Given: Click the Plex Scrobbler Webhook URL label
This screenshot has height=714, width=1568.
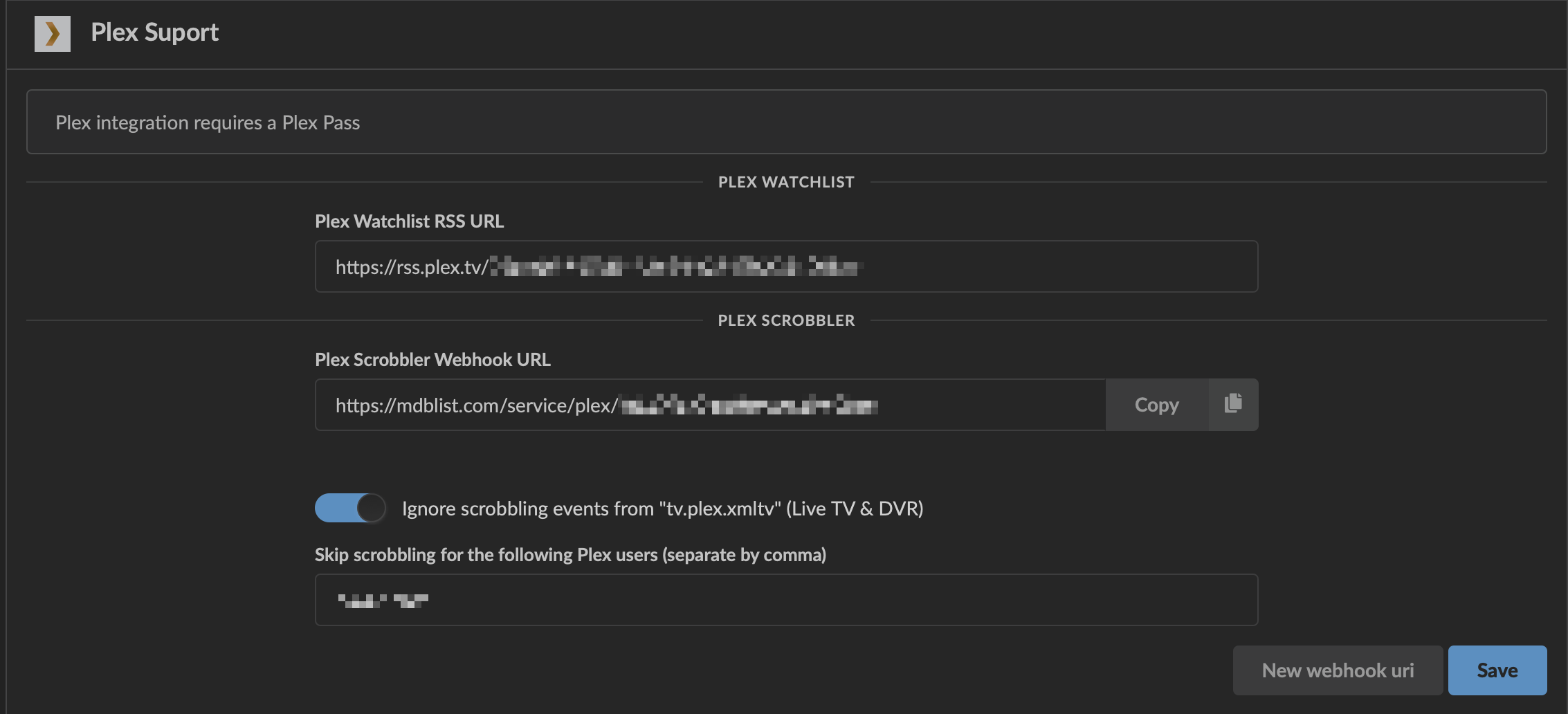Looking at the screenshot, I should 432,360.
